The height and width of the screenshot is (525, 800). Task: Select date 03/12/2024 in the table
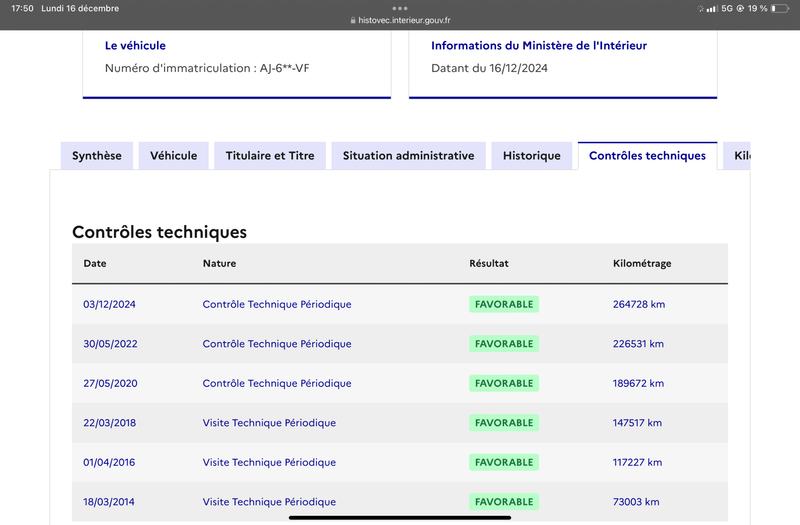[109, 304]
